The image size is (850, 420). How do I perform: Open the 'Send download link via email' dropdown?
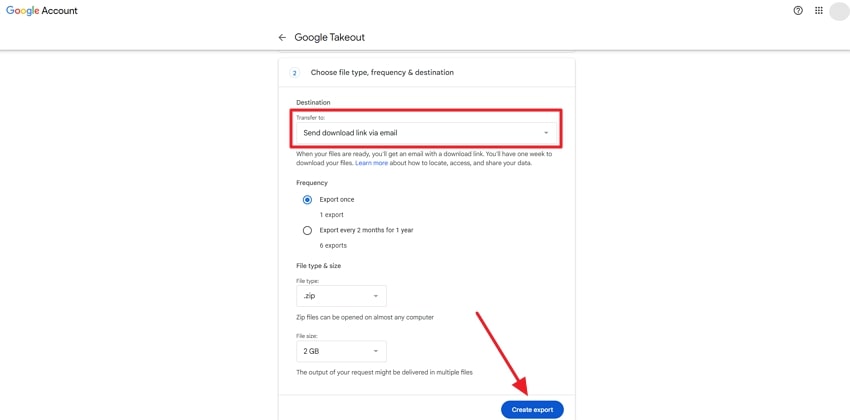pos(425,133)
